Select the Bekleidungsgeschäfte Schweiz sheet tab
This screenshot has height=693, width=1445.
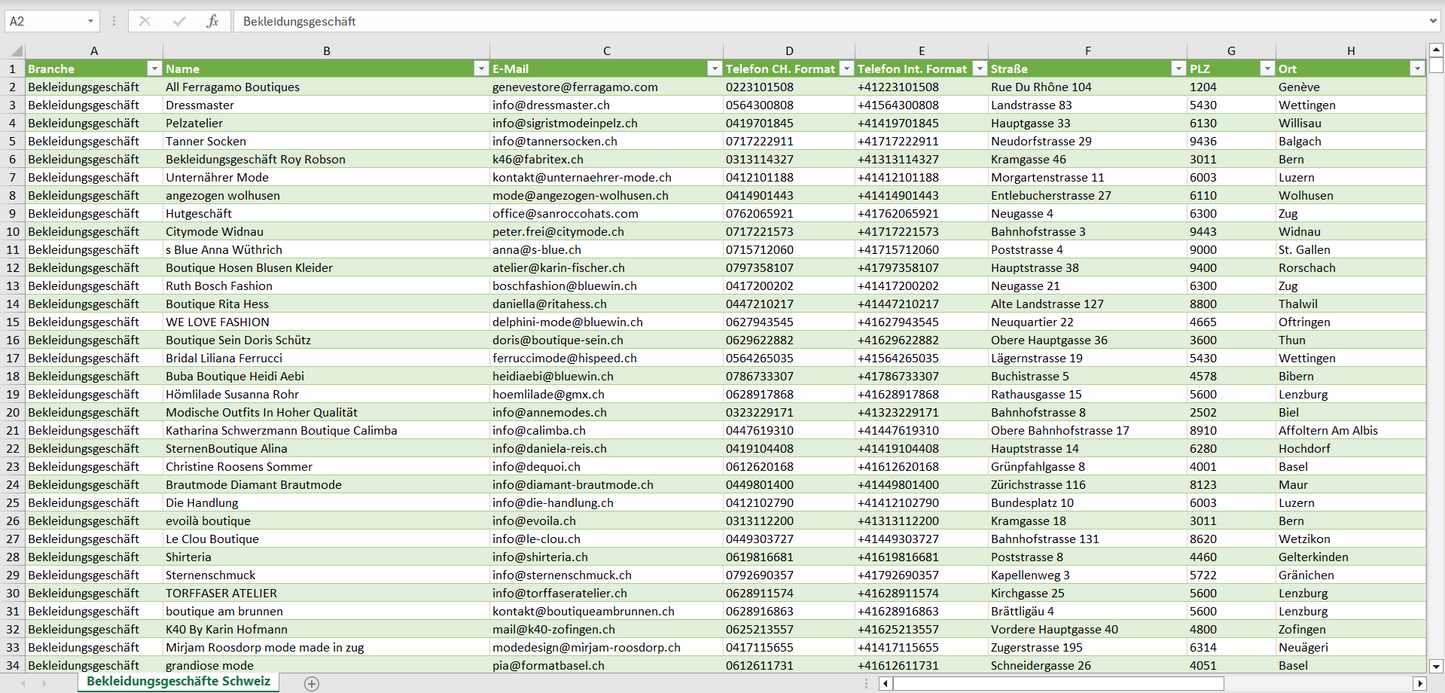click(178, 682)
